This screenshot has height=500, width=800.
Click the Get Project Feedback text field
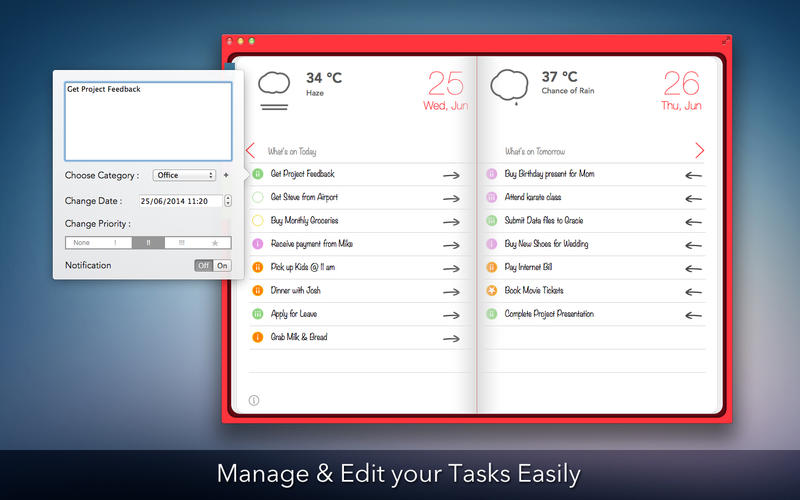148,121
